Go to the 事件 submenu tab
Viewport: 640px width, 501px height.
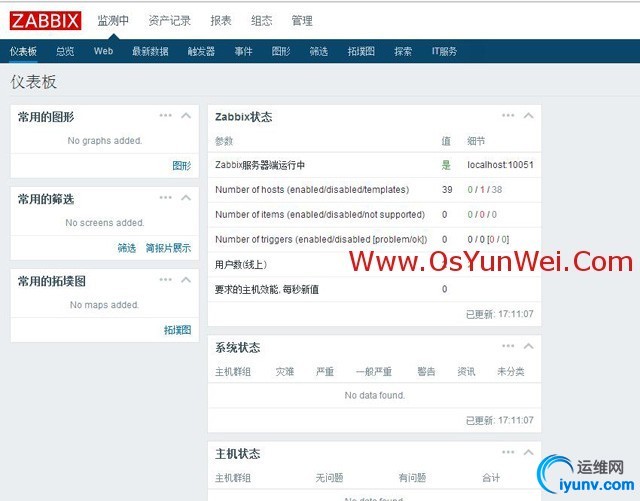coord(243,51)
